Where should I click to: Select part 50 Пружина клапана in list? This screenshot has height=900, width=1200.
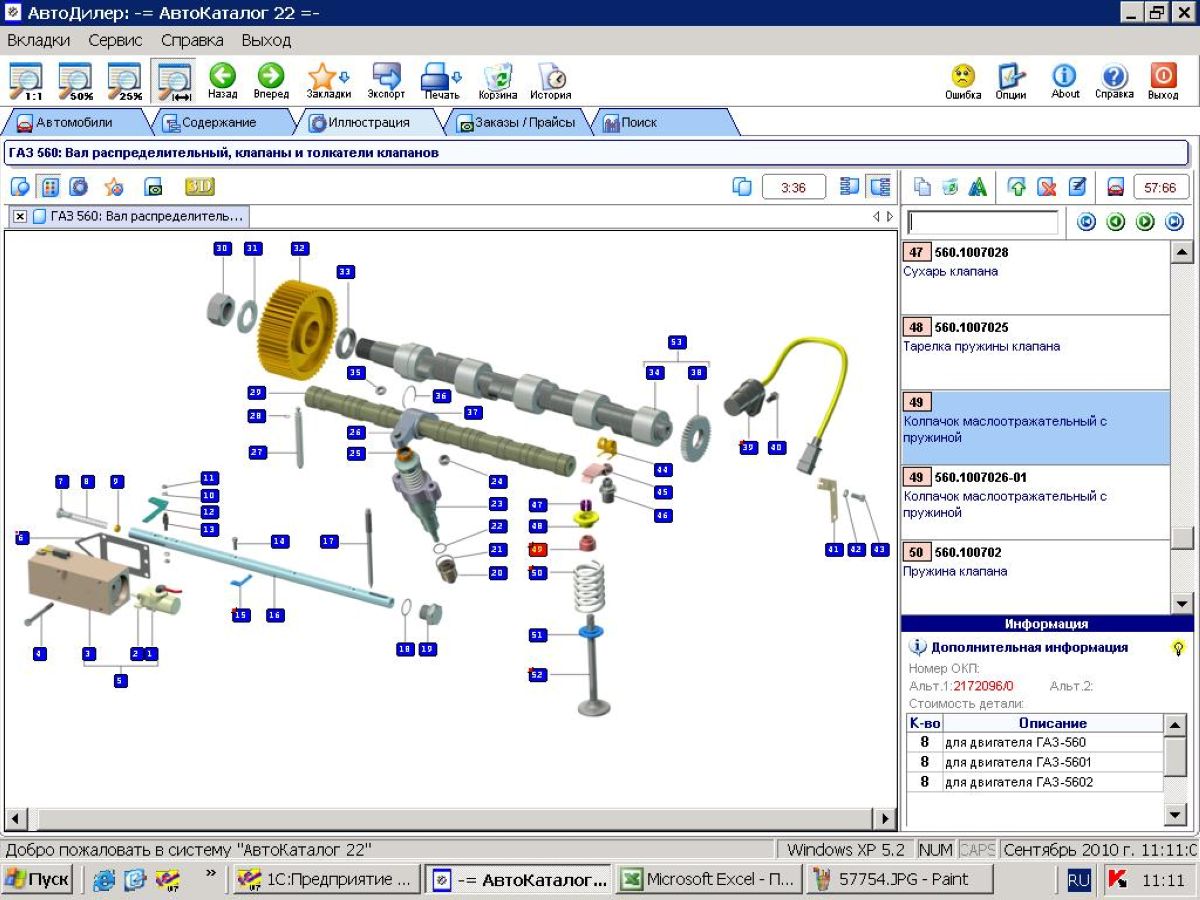[1035, 577]
